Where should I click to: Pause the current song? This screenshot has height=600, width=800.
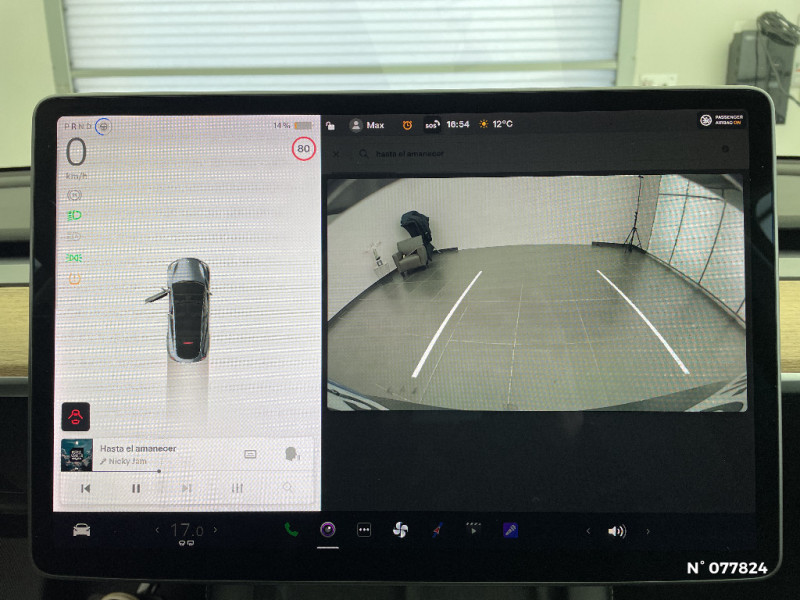tap(136, 488)
